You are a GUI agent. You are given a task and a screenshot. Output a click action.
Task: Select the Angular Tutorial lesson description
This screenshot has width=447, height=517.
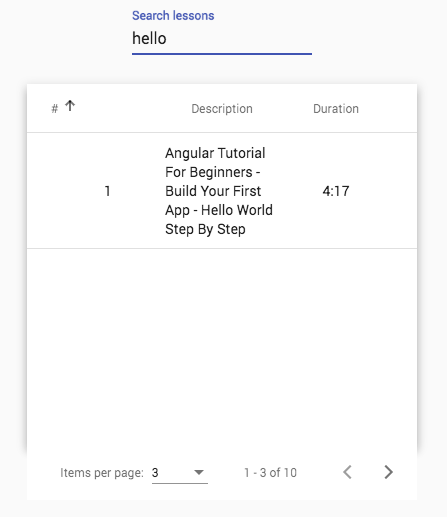coord(219,191)
